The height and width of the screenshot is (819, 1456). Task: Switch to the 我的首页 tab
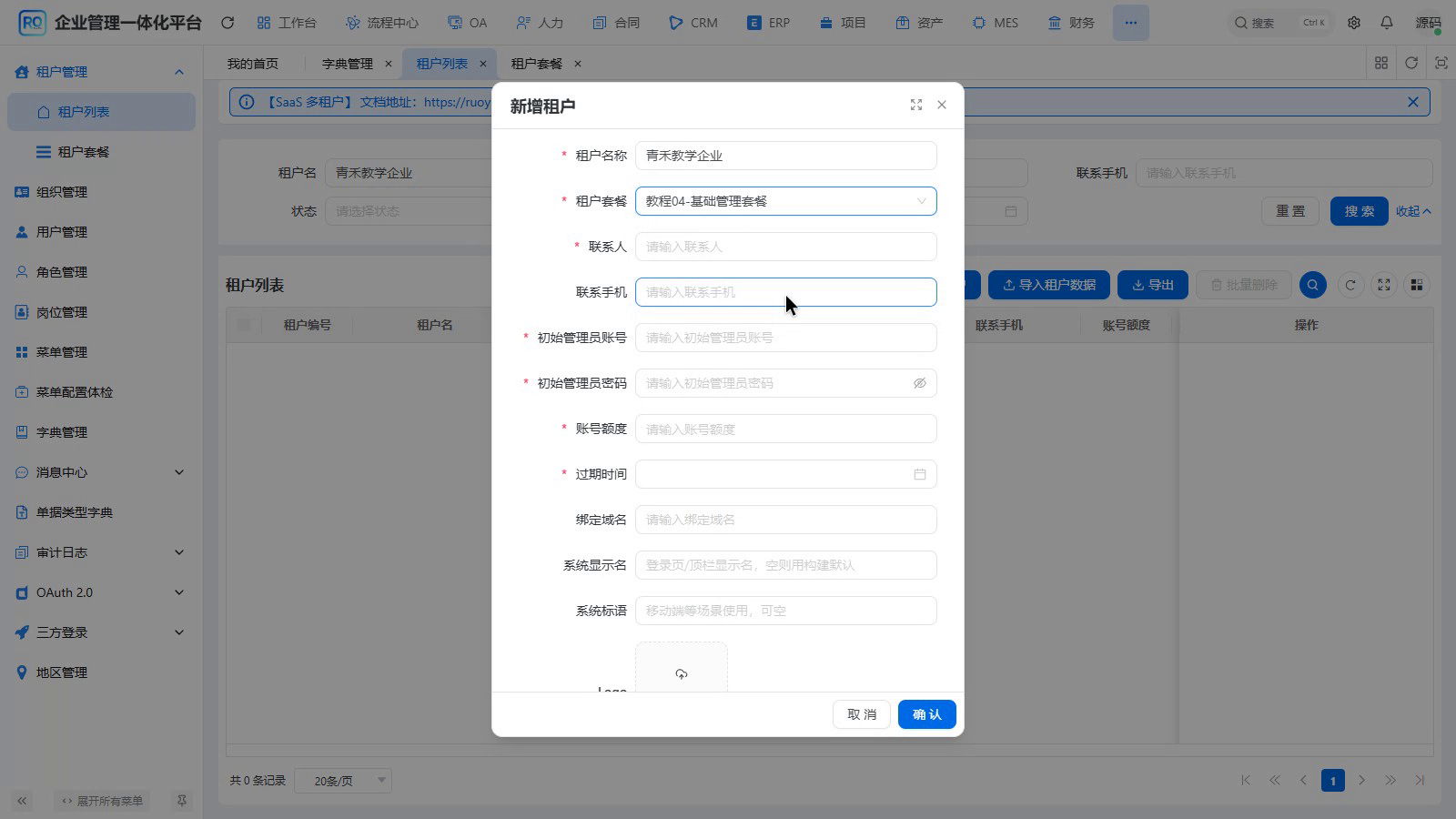(253, 64)
